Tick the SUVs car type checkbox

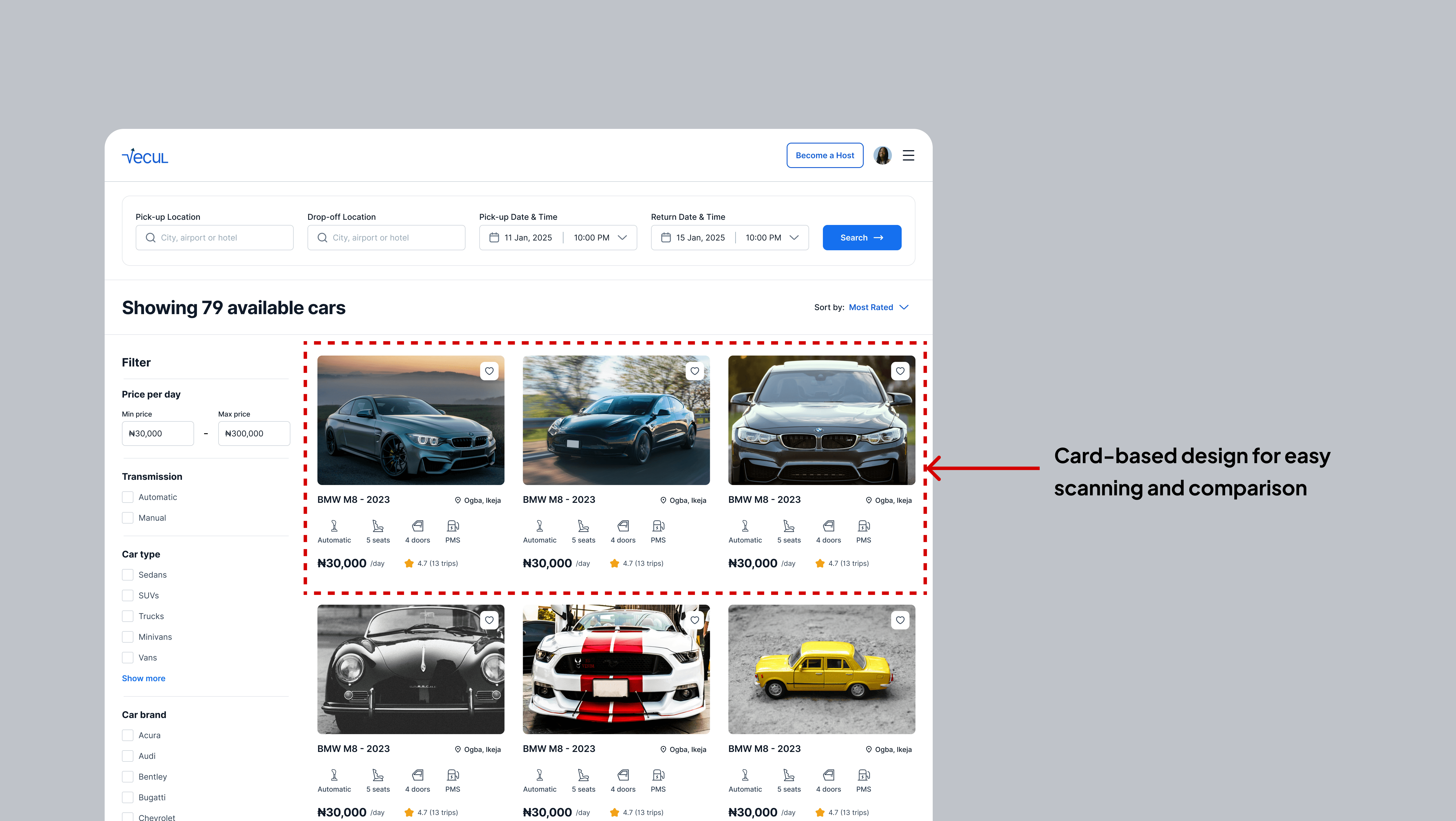[x=128, y=595]
